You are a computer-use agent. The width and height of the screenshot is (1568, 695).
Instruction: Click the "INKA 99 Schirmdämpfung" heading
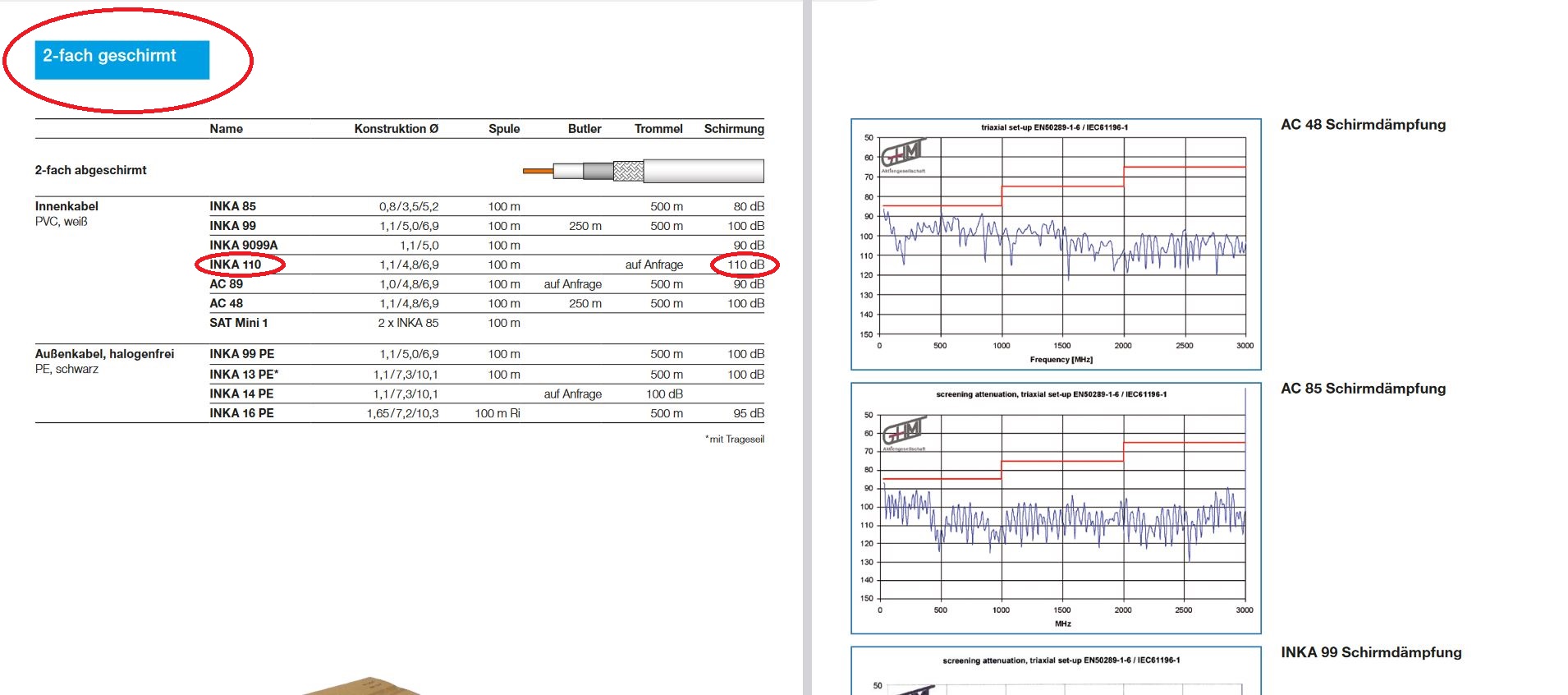point(1371,652)
